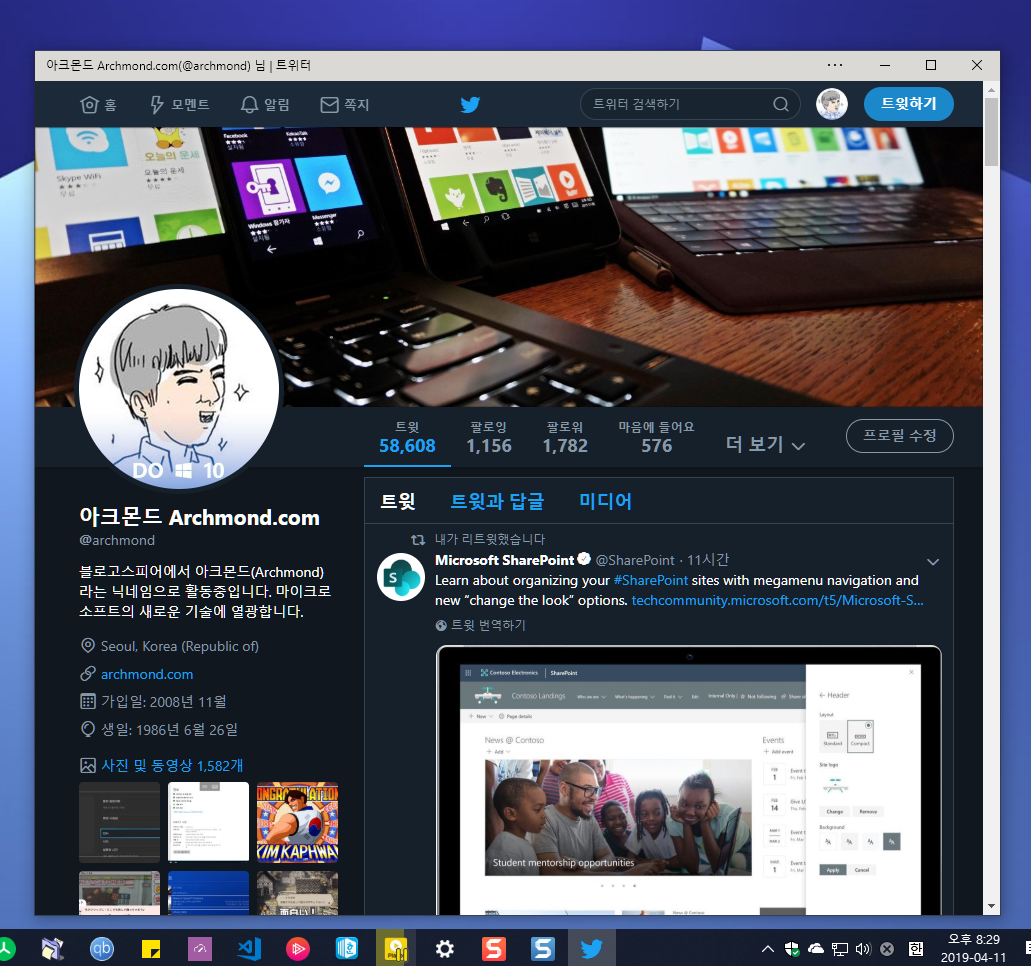Open the orange S app in taskbar

click(x=494, y=949)
